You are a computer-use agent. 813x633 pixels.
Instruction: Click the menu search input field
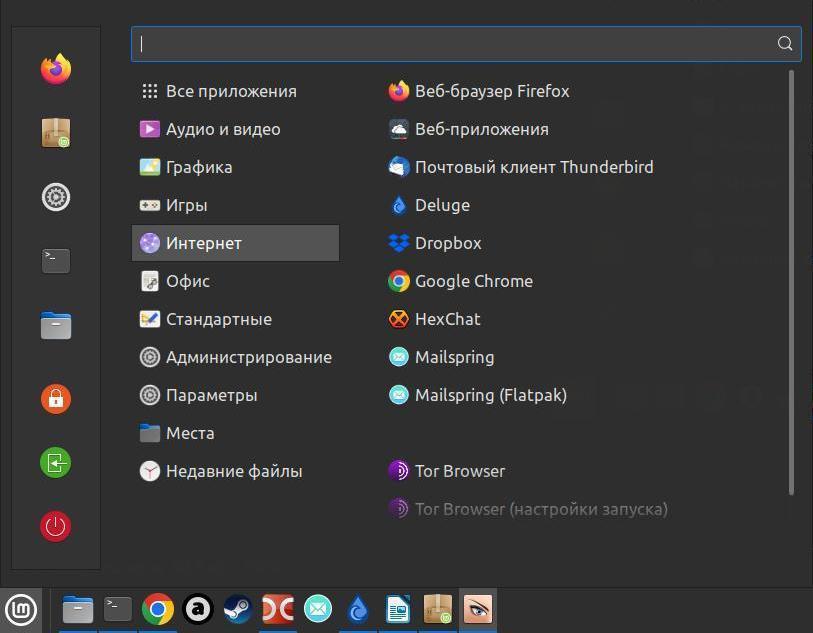point(455,43)
